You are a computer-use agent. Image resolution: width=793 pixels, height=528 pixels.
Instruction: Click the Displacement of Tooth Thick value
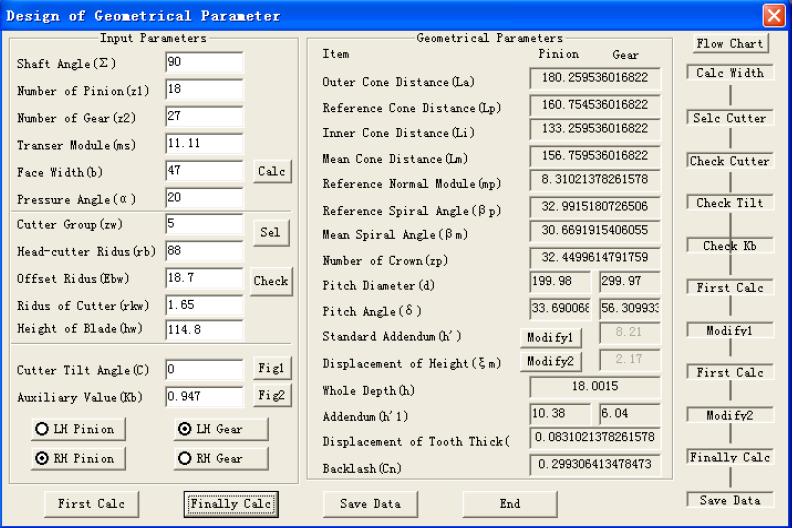[x=595, y=437]
